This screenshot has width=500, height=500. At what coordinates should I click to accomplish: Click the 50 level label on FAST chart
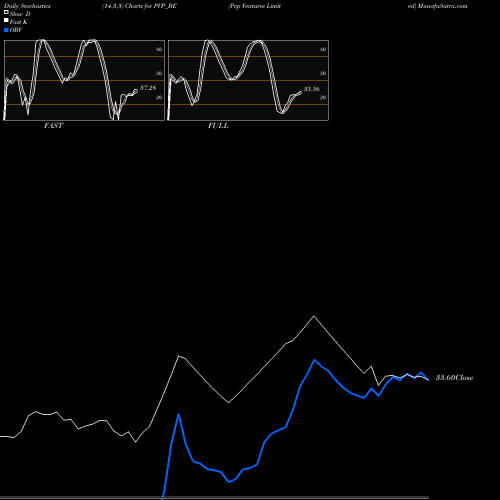[x=159, y=73]
